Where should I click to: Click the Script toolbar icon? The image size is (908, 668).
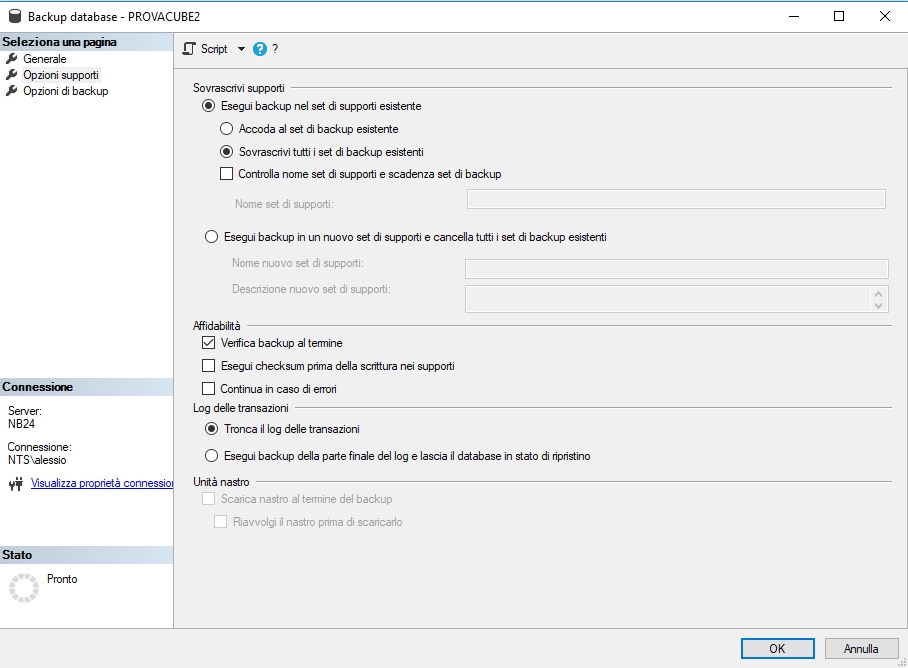[189, 49]
